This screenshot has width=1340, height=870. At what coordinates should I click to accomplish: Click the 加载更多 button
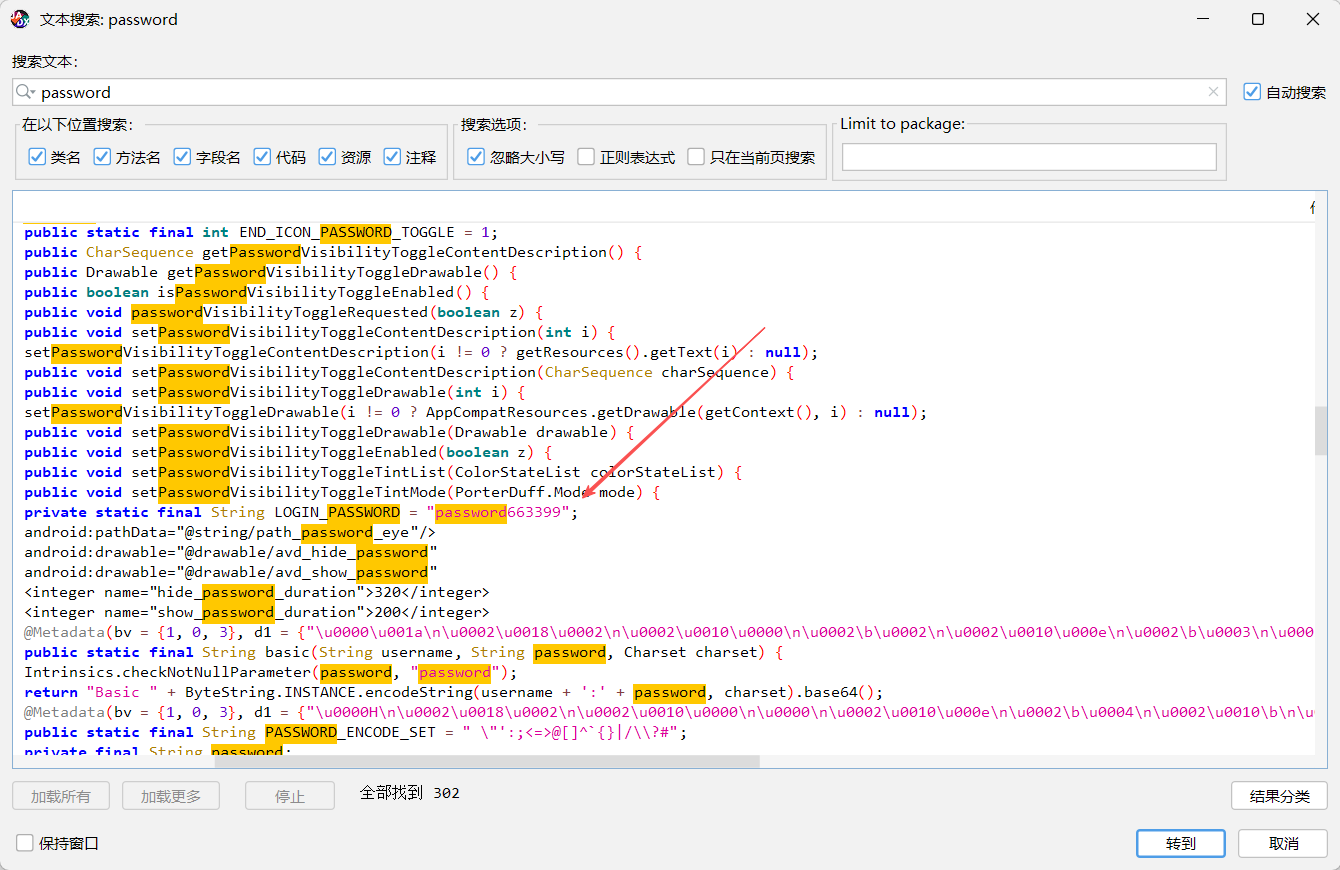171,796
